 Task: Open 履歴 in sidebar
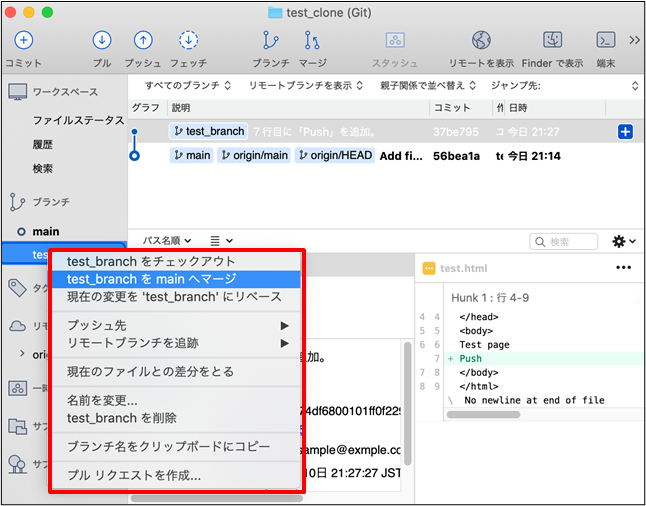tap(42, 144)
